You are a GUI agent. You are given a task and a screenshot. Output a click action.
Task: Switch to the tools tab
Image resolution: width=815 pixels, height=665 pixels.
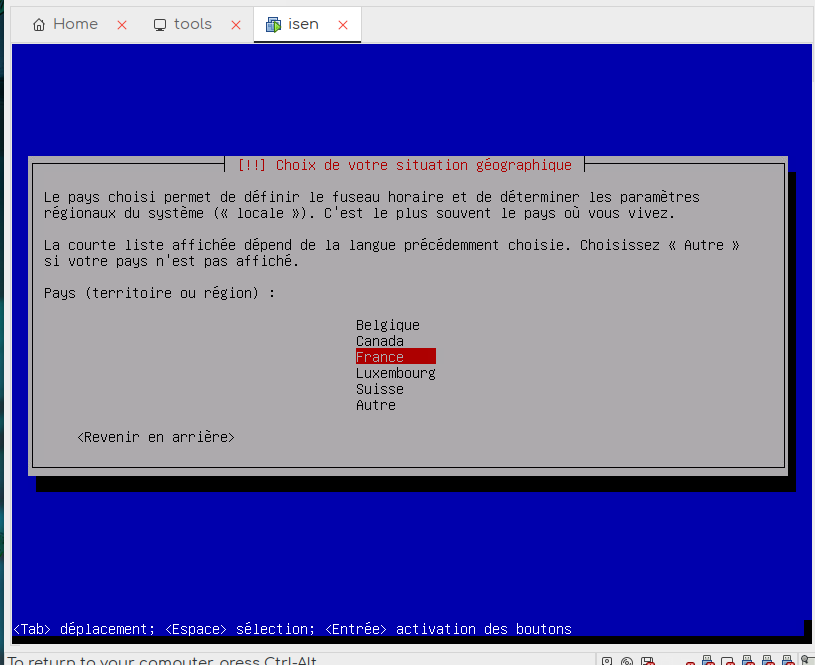click(192, 24)
